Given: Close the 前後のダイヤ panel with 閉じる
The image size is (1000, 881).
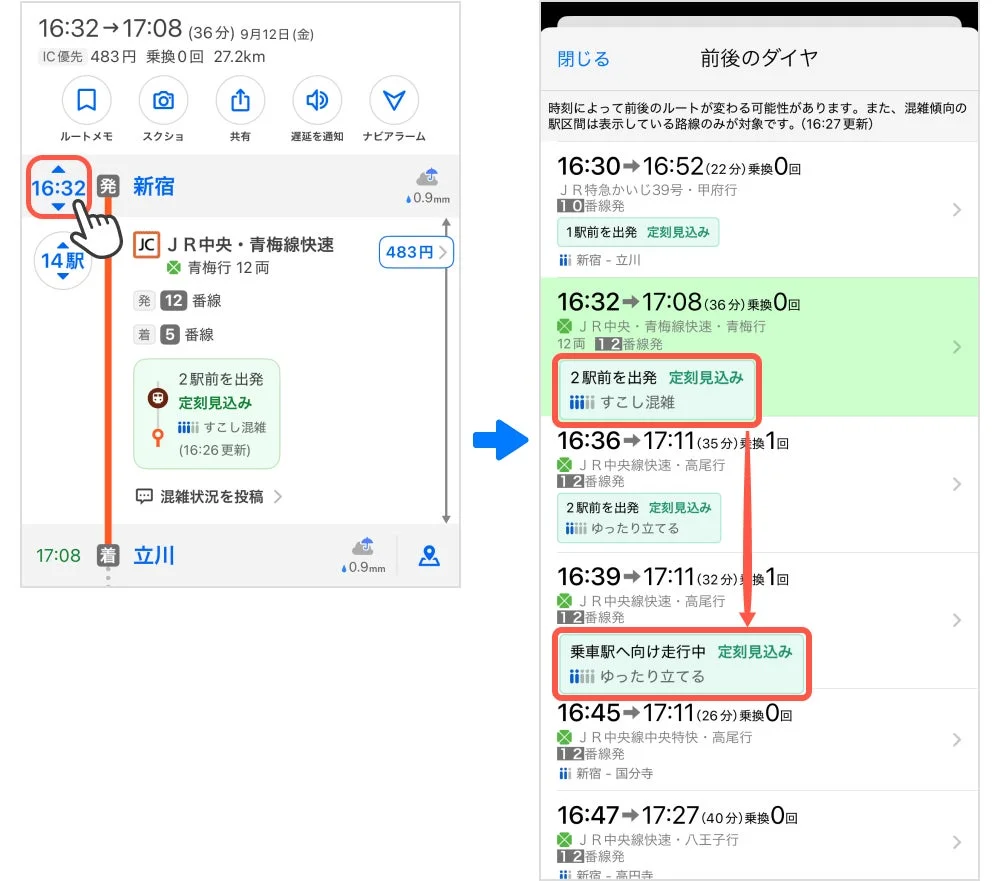Looking at the screenshot, I should coord(583,59).
